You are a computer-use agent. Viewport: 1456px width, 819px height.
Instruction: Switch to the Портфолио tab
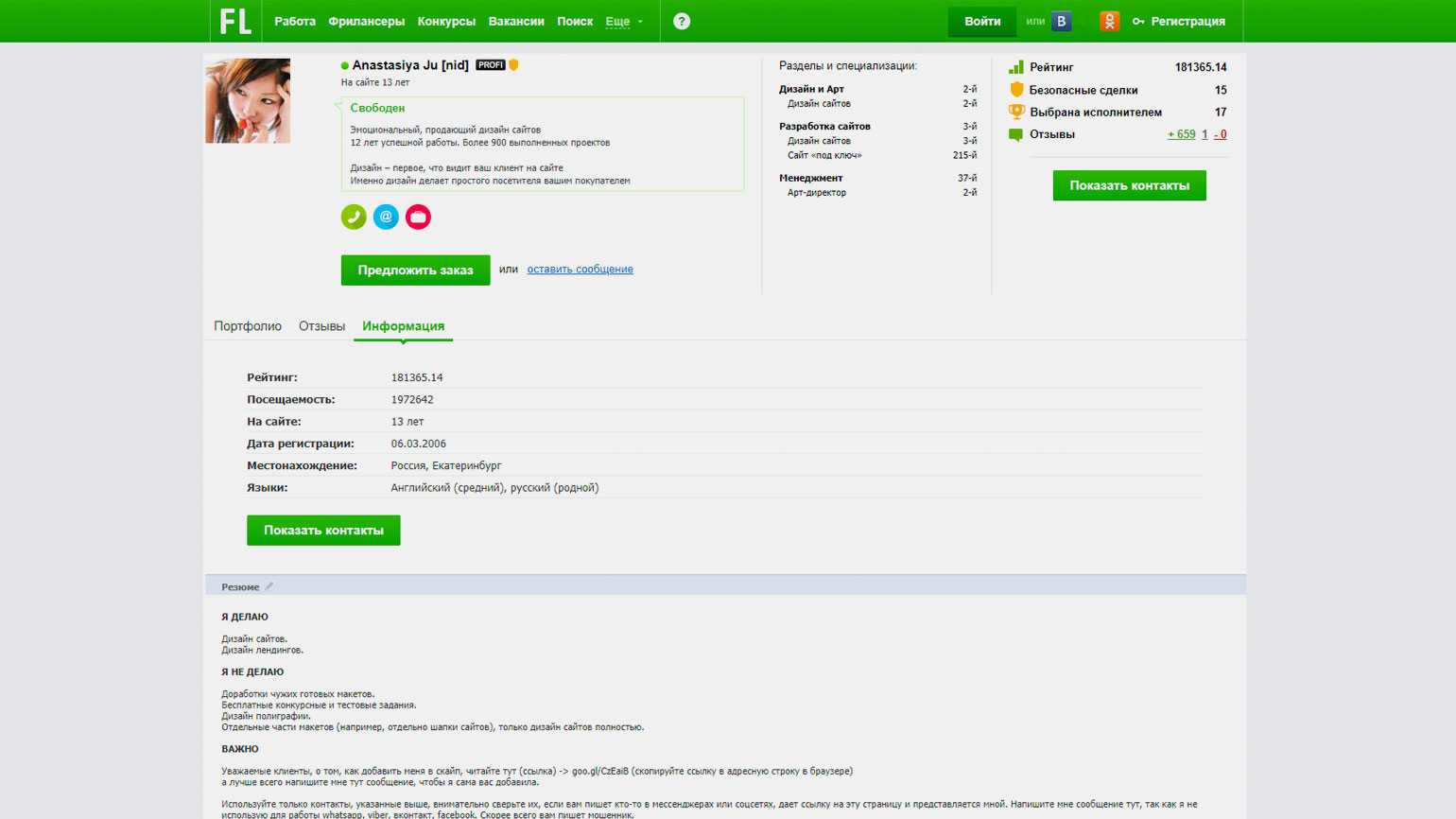click(x=248, y=326)
